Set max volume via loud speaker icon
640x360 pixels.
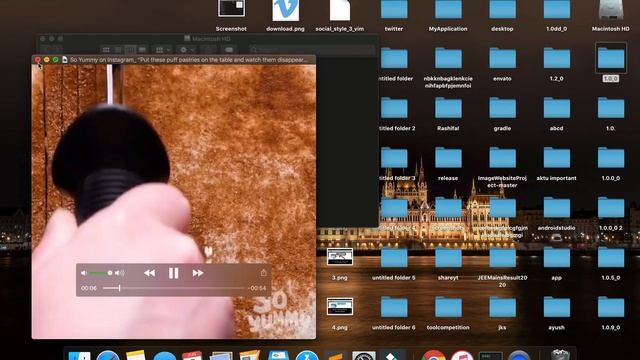pos(120,273)
